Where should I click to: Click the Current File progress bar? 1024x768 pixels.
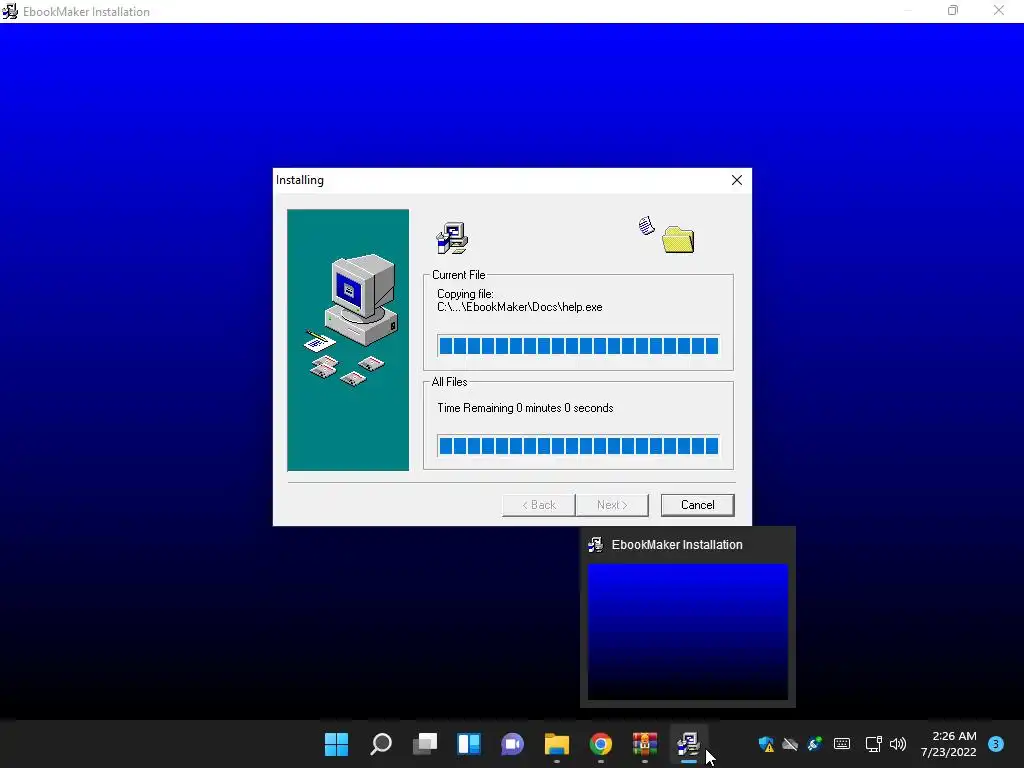click(x=579, y=345)
